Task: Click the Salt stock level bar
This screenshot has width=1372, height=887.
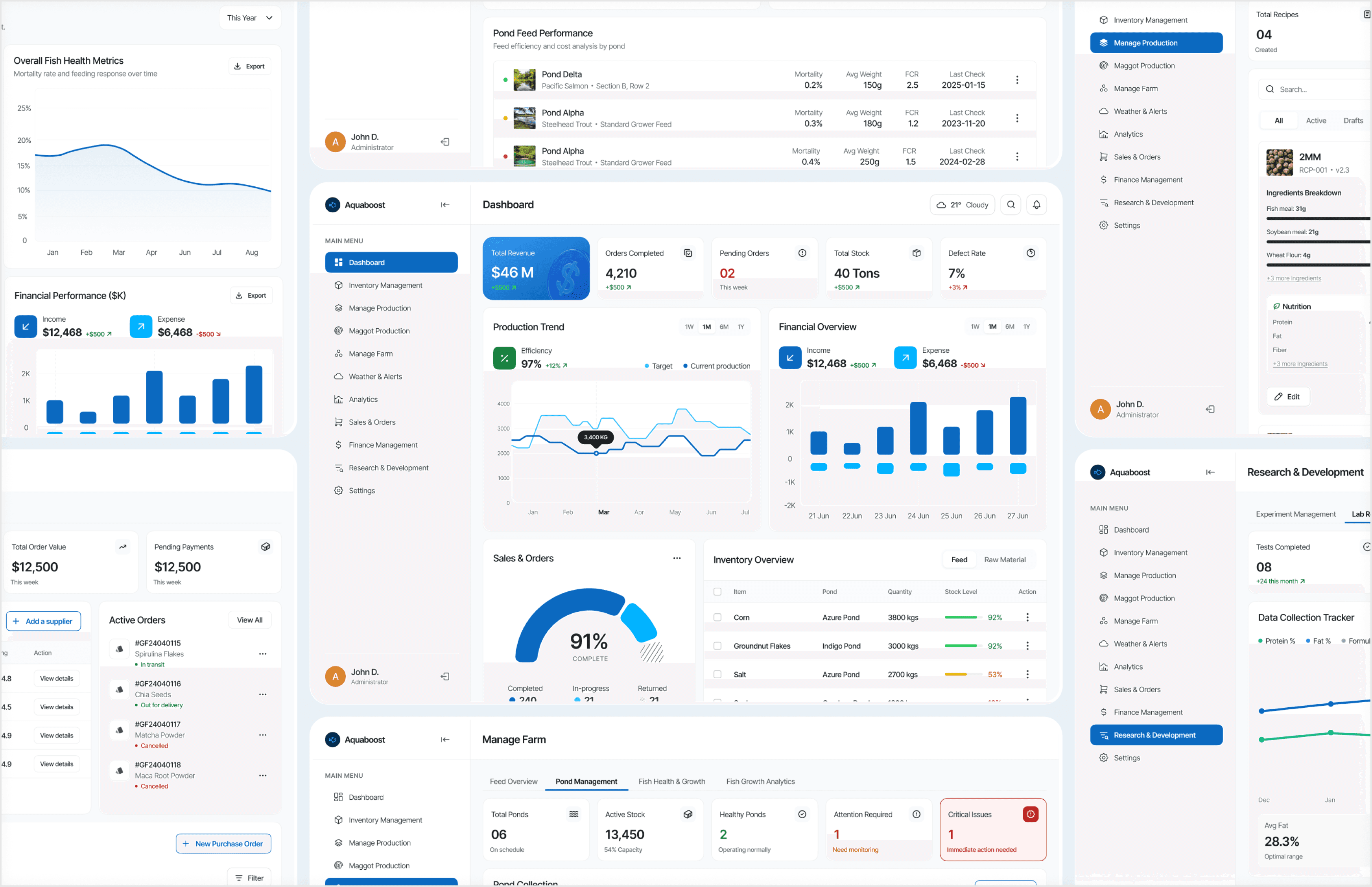Action: [x=963, y=674]
